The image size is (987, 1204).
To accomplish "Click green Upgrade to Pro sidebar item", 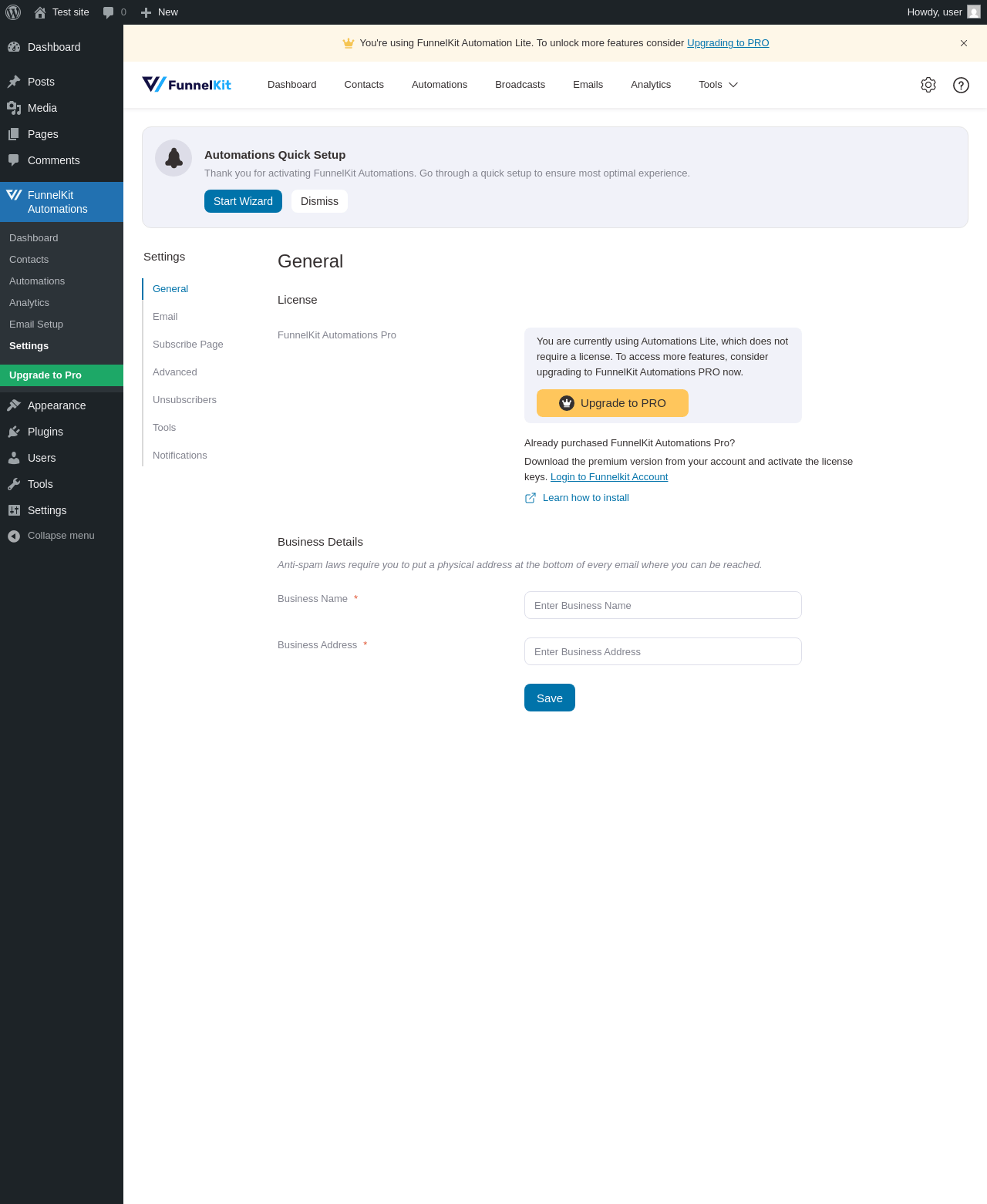I will [x=62, y=375].
